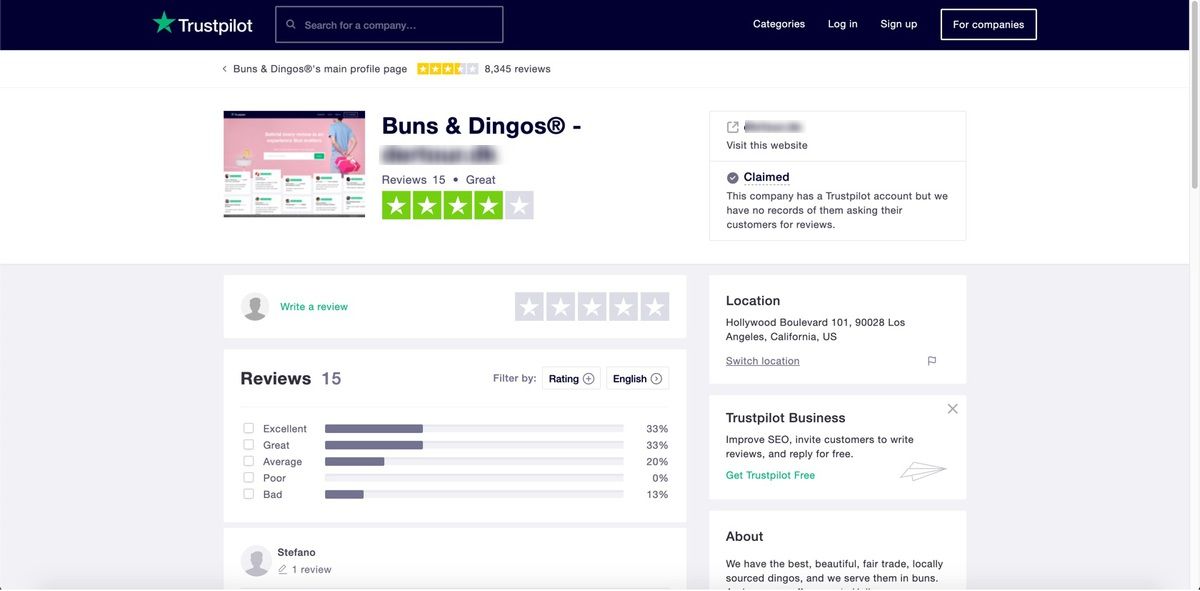Image resolution: width=1200 pixels, height=591 pixels.
Task: Rate two stars in the review box
Action: point(561,307)
